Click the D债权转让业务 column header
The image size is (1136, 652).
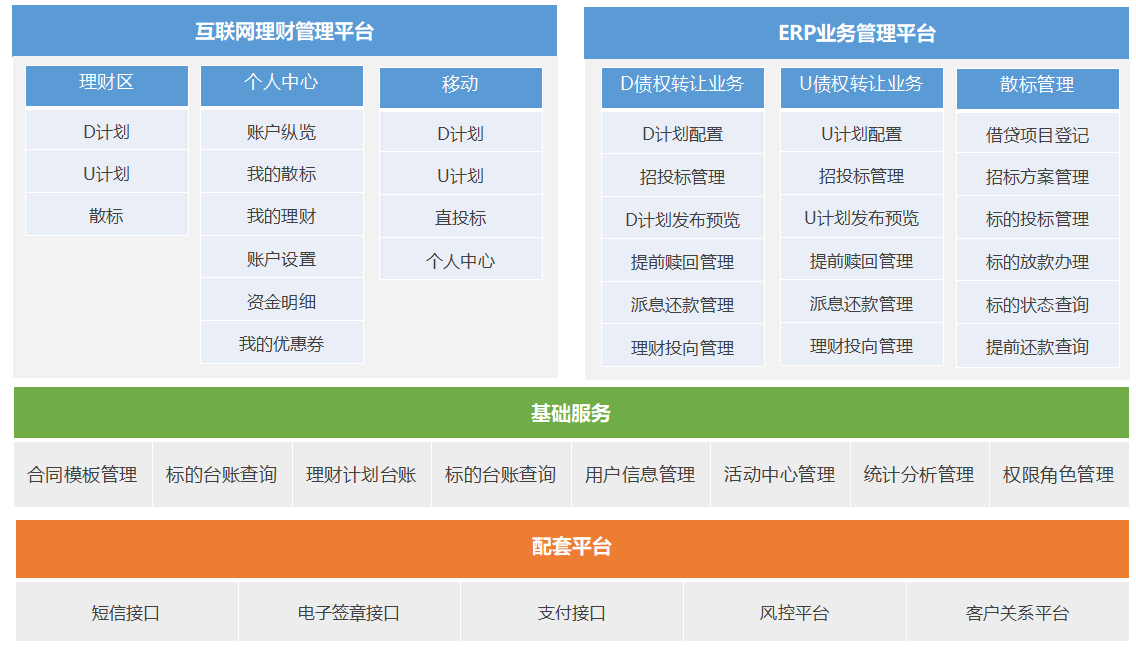point(682,86)
